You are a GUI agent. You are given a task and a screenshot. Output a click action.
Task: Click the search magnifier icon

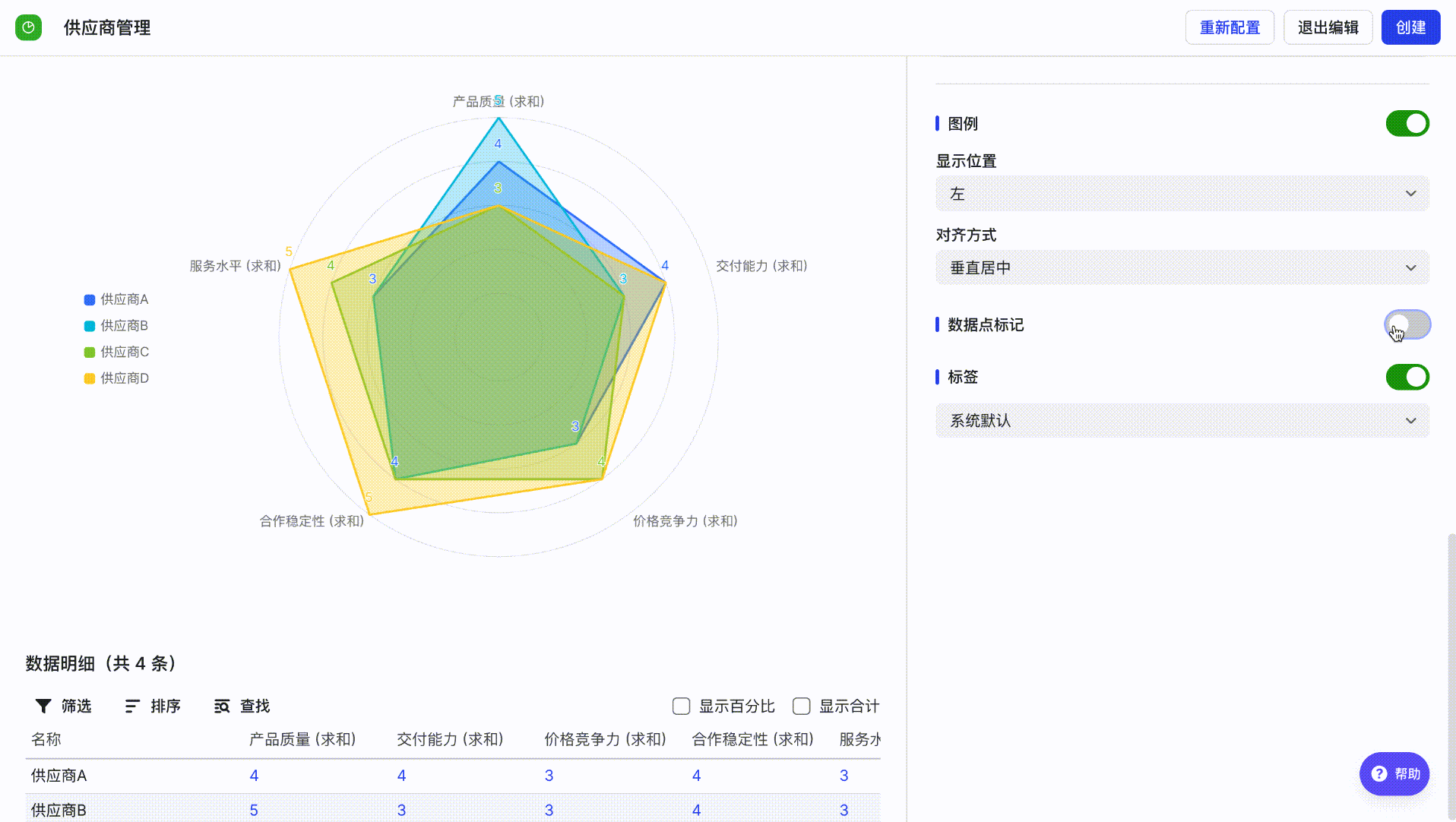222,707
